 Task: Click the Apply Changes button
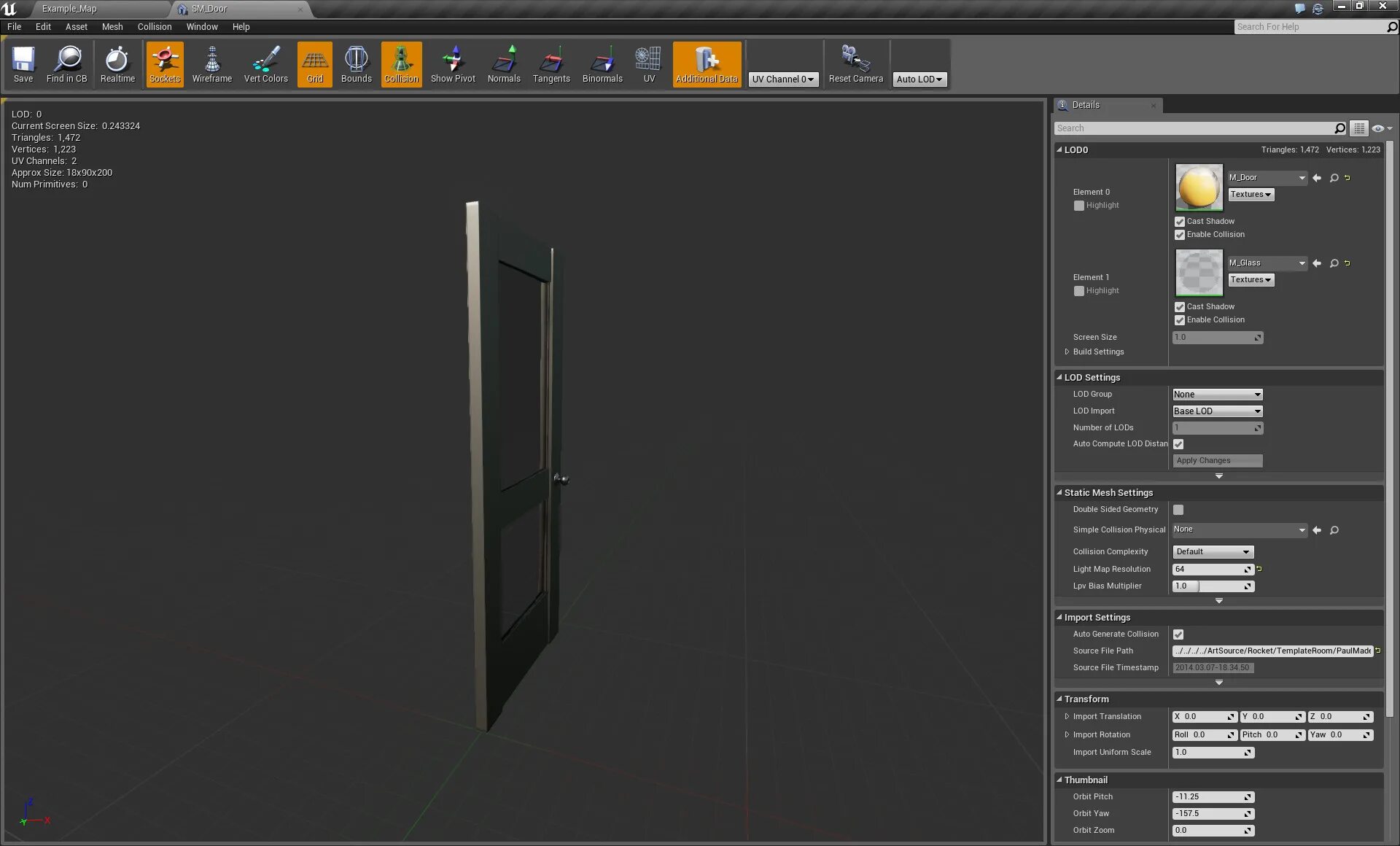[x=1217, y=461]
